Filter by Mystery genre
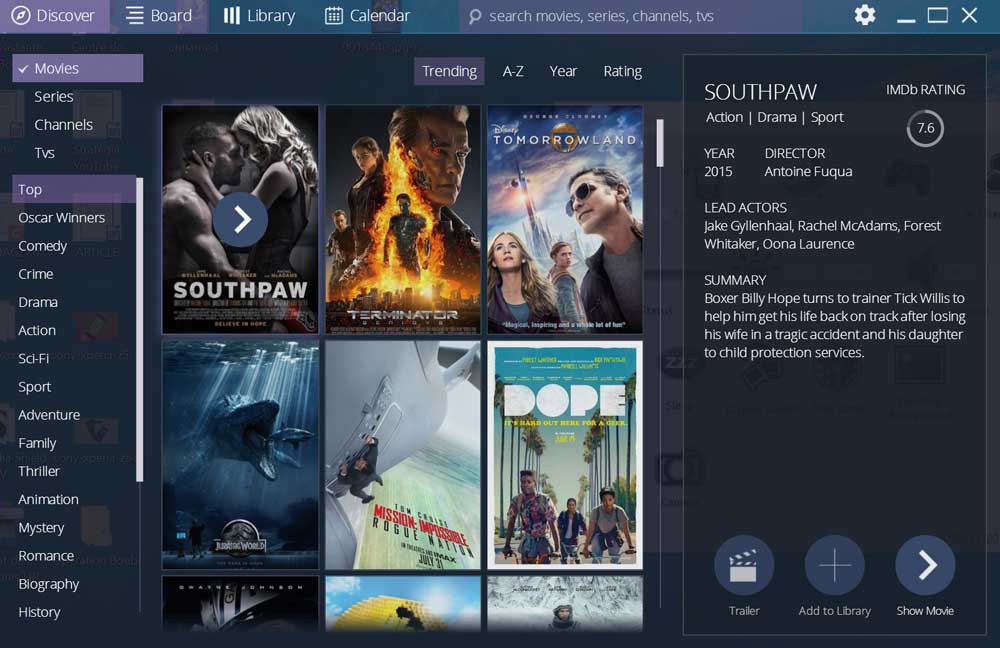This screenshot has width=1000, height=648. (41, 527)
